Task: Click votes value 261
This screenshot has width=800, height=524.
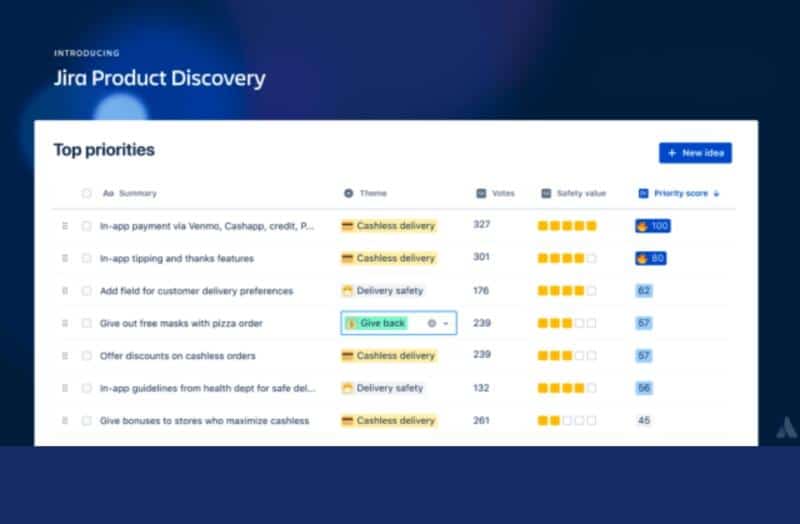Action: 481,421
